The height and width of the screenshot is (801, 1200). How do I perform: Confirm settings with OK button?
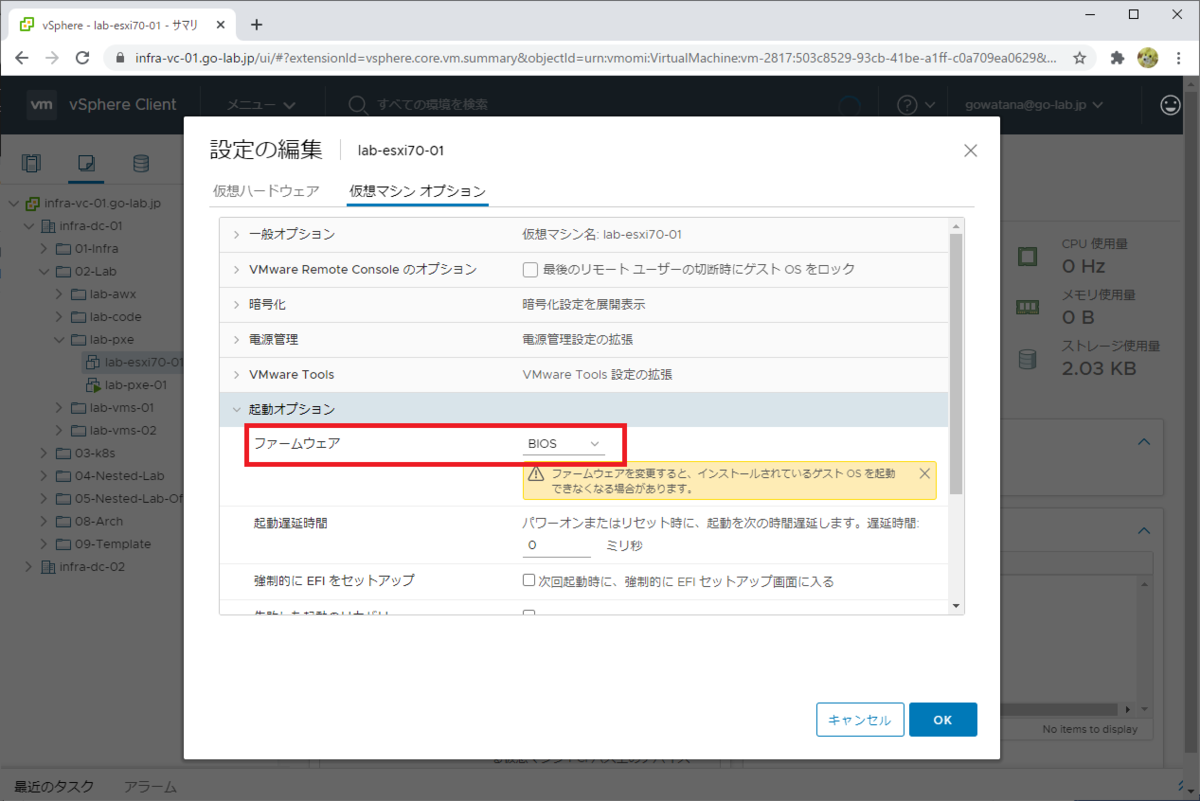tap(943, 720)
